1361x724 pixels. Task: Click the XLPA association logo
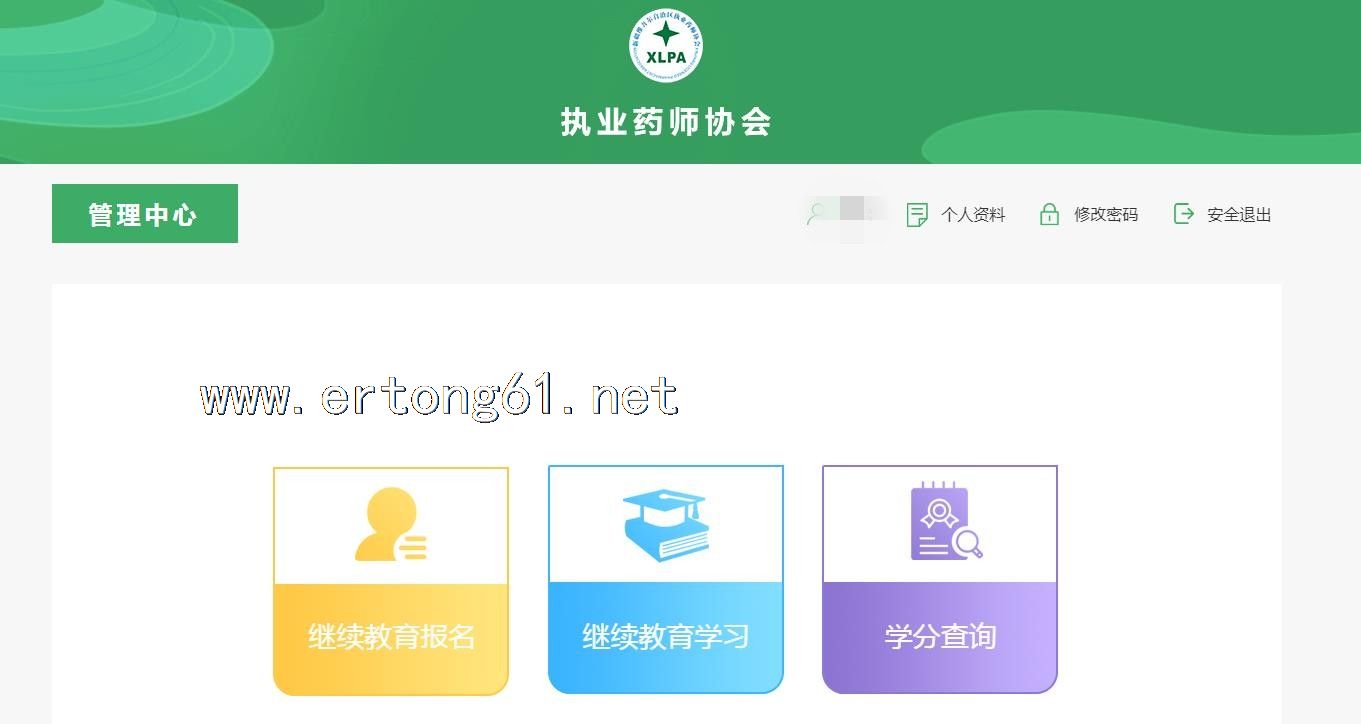pyautogui.click(x=666, y=45)
